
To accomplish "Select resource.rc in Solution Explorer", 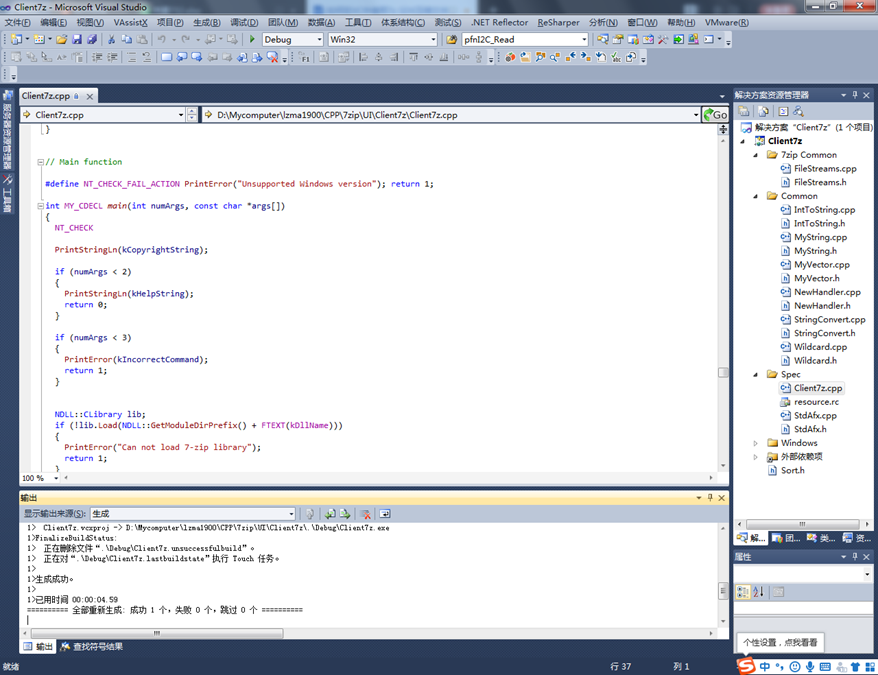I will [x=816, y=402].
